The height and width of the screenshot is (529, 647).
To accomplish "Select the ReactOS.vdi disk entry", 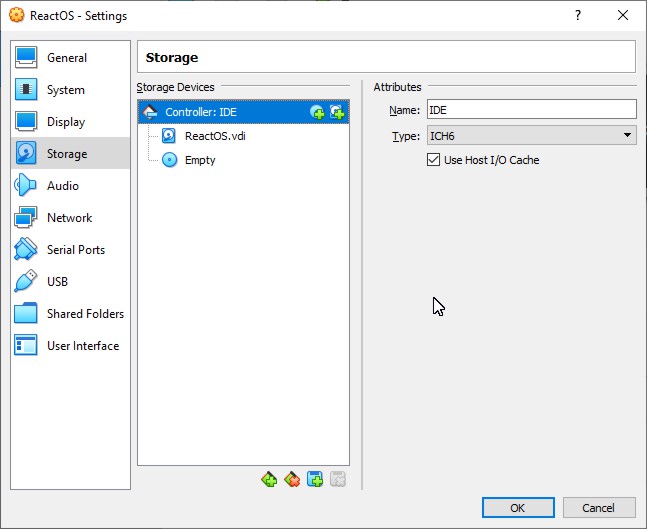I will click(x=243, y=136).
